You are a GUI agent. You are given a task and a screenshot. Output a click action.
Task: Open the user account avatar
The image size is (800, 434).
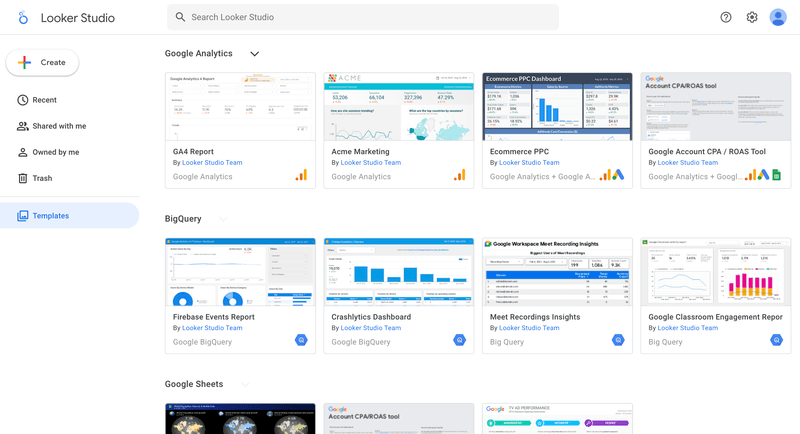pyautogui.click(x=778, y=17)
